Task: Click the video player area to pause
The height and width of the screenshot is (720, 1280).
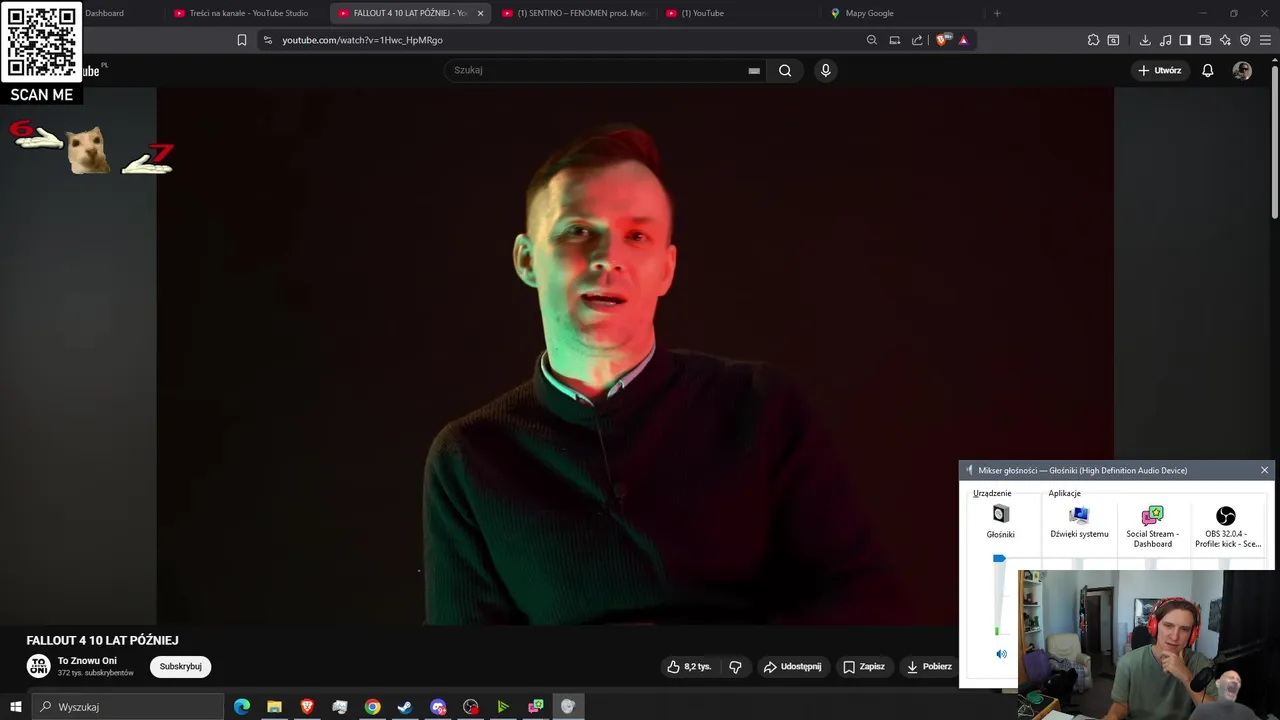Action: [635, 355]
